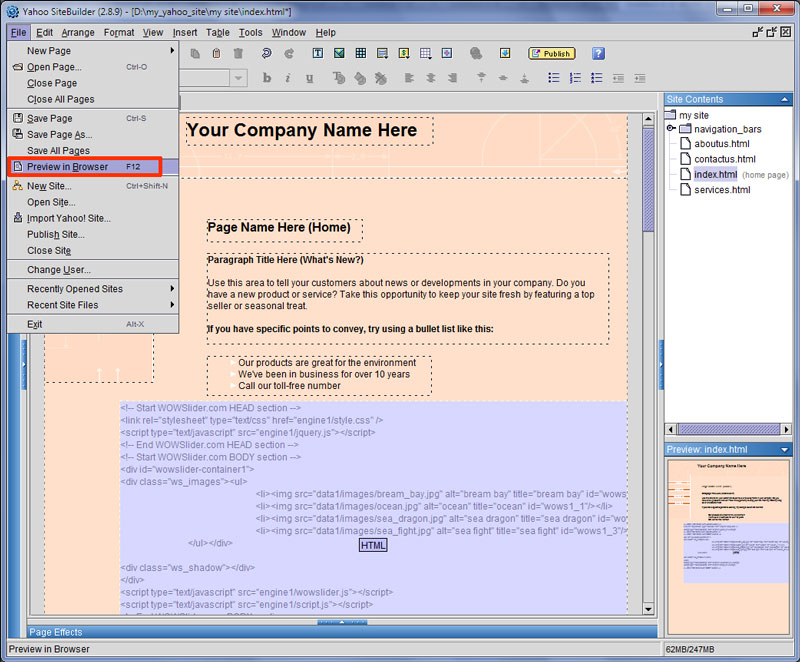Click the Undo arrow icon
This screenshot has height=662, width=800.
(x=266, y=54)
